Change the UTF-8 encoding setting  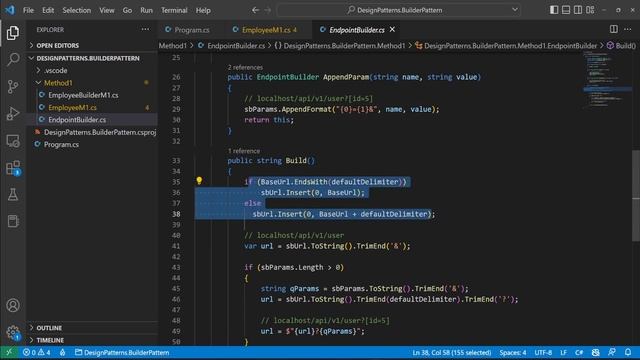(543, 352)
